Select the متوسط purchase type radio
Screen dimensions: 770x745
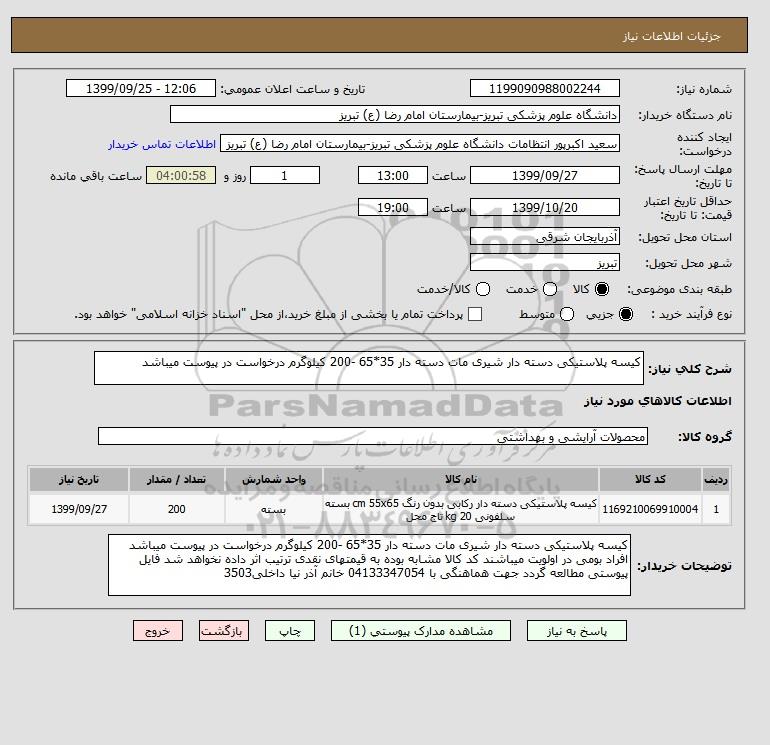[x=567, y=314]
